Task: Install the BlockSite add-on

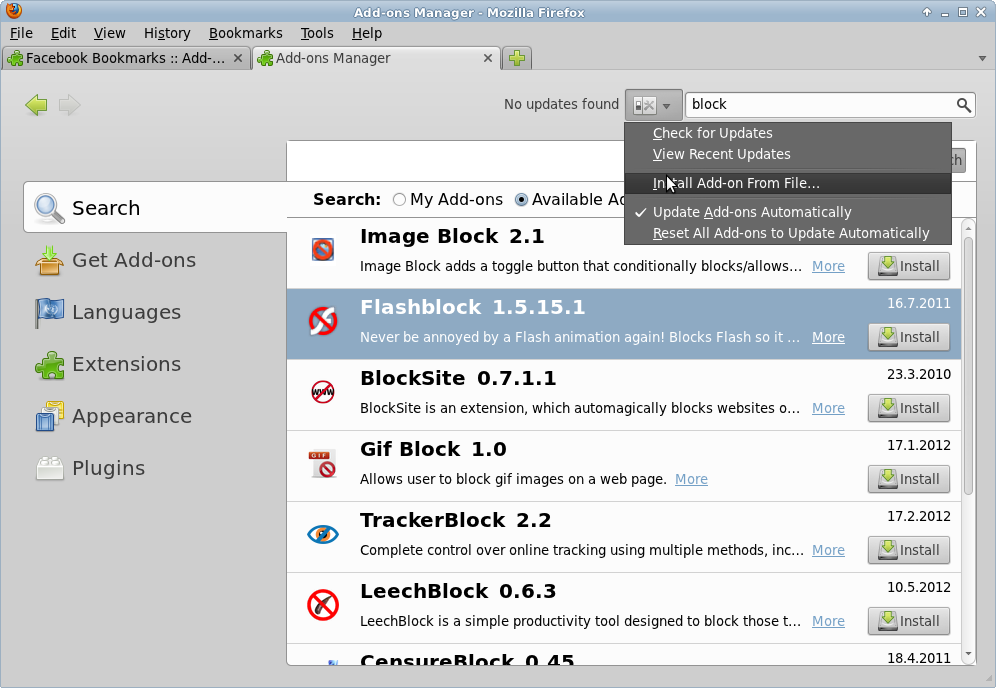Action: 909,408
